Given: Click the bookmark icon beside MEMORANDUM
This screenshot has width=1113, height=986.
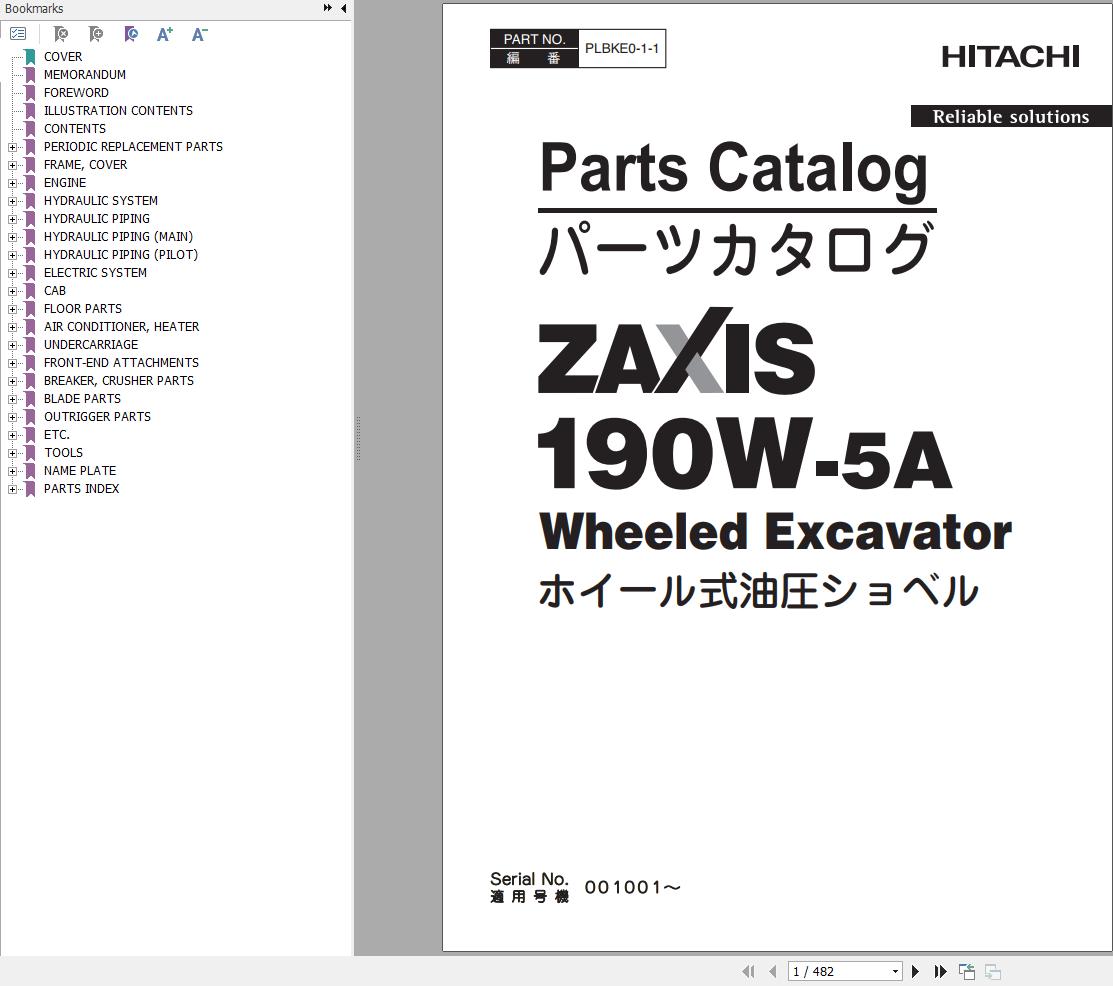Looking at the screenshot, I should (30, 75).
